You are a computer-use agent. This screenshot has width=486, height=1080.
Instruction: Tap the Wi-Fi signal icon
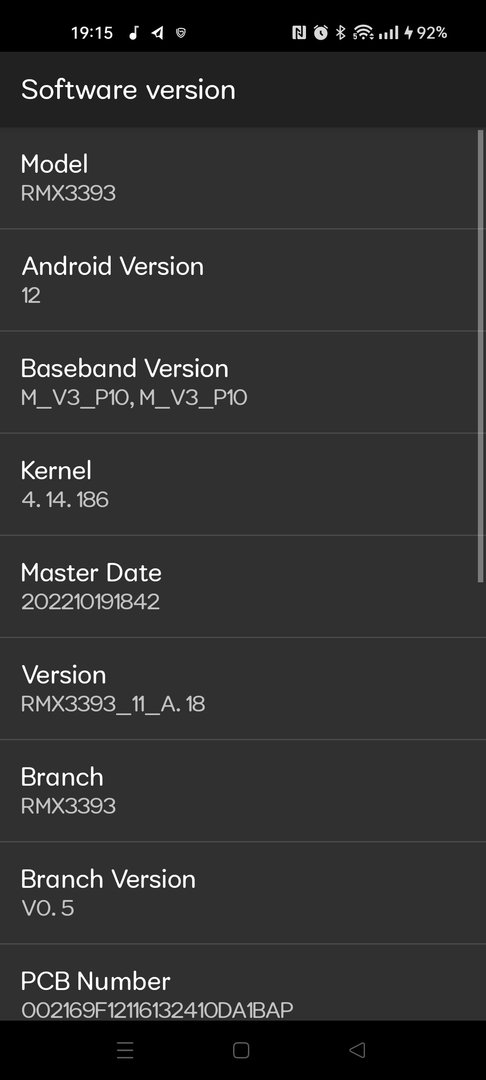click(x=363, y=32)
